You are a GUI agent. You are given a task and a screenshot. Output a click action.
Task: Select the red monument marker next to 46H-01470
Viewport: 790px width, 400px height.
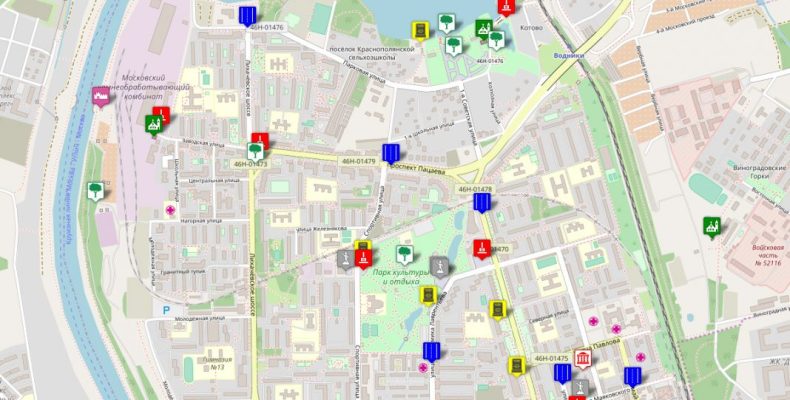tap(482, 247)
